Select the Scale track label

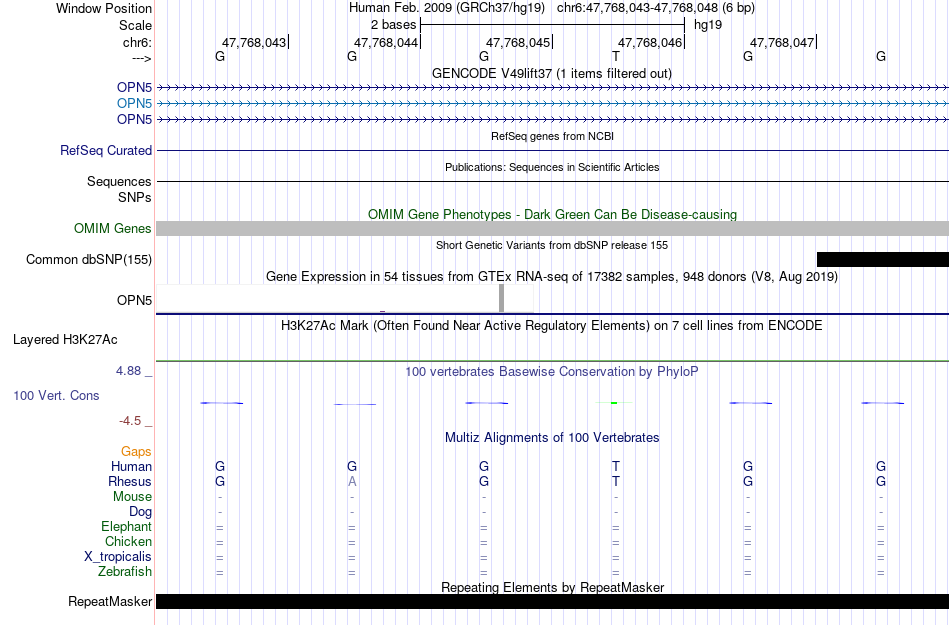tap(135, 25)
